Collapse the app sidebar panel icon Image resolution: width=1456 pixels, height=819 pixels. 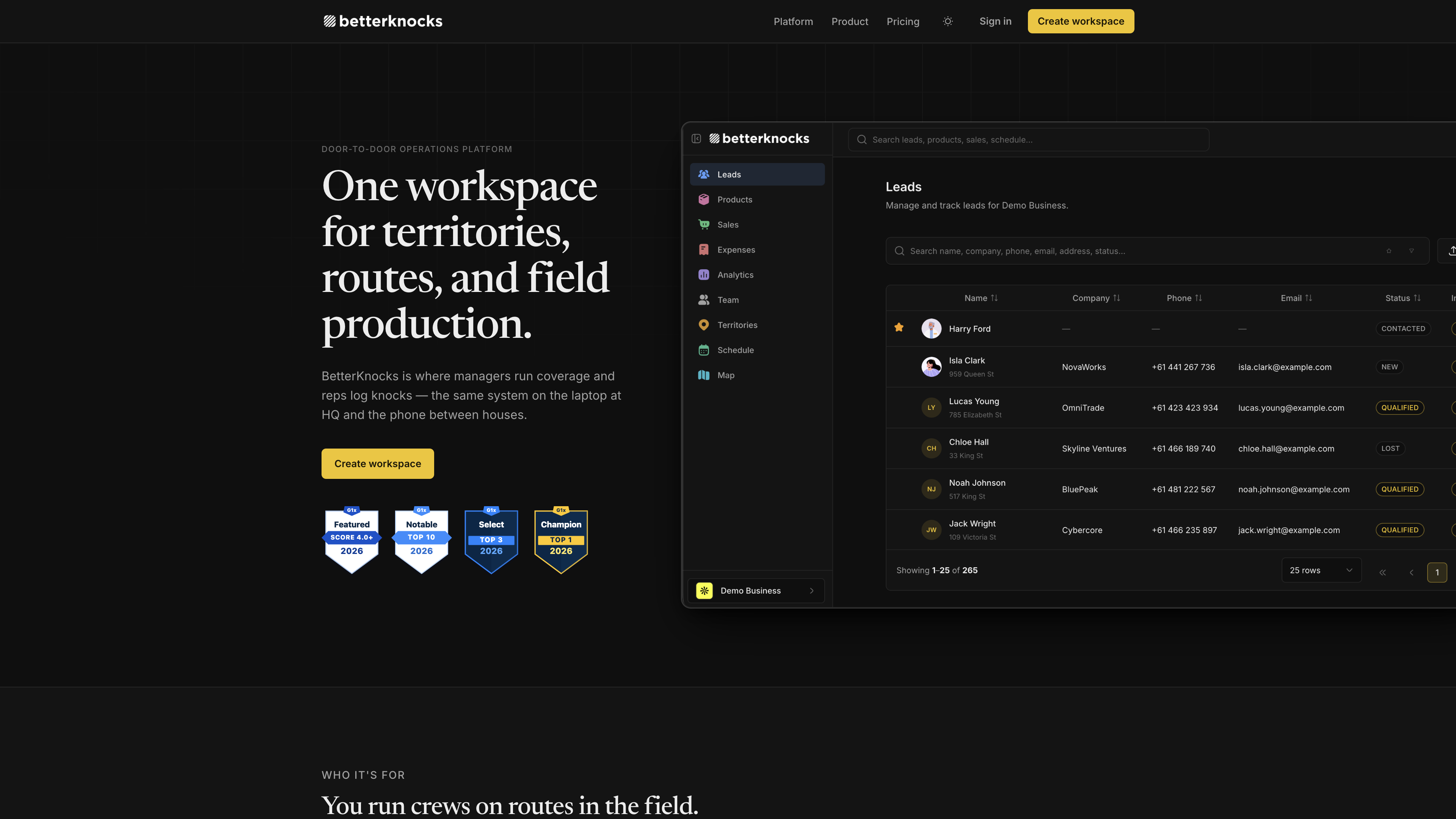[697, 138]
